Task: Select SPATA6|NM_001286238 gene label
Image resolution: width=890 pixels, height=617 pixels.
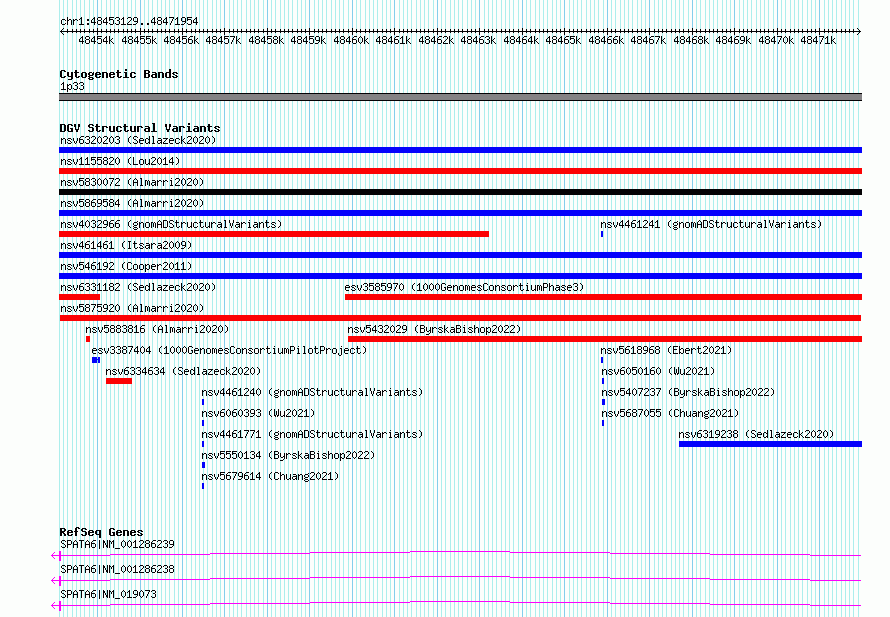Action: 117,569
